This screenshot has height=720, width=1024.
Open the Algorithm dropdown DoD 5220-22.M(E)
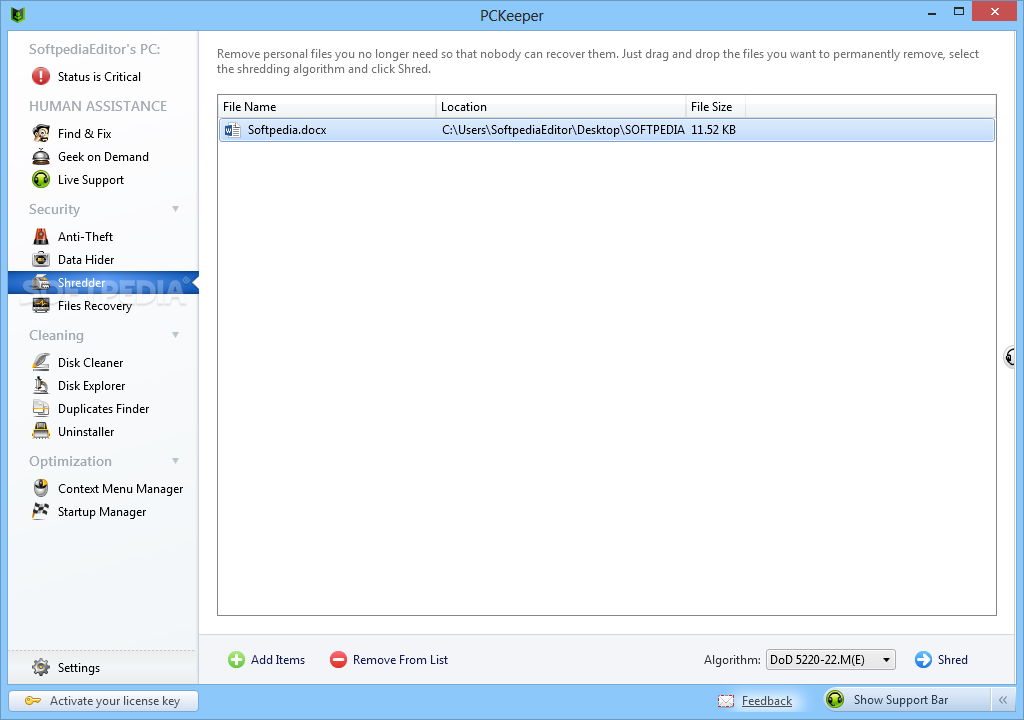[x=830, y=660]
